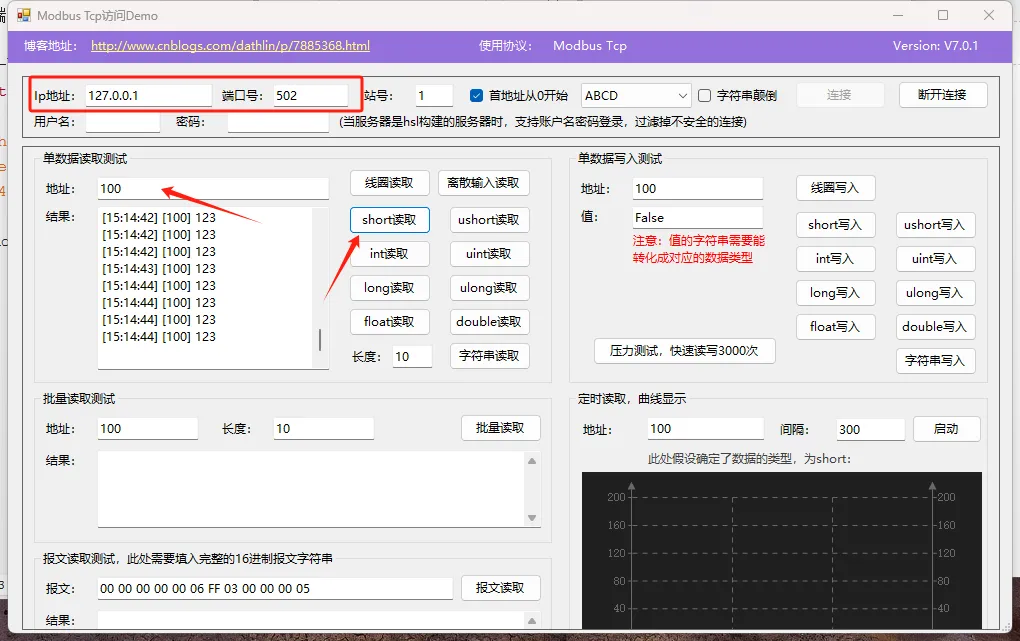1020x641 pixels.
Task: Click the uint读取 button
Action: (x=489, y=254)
